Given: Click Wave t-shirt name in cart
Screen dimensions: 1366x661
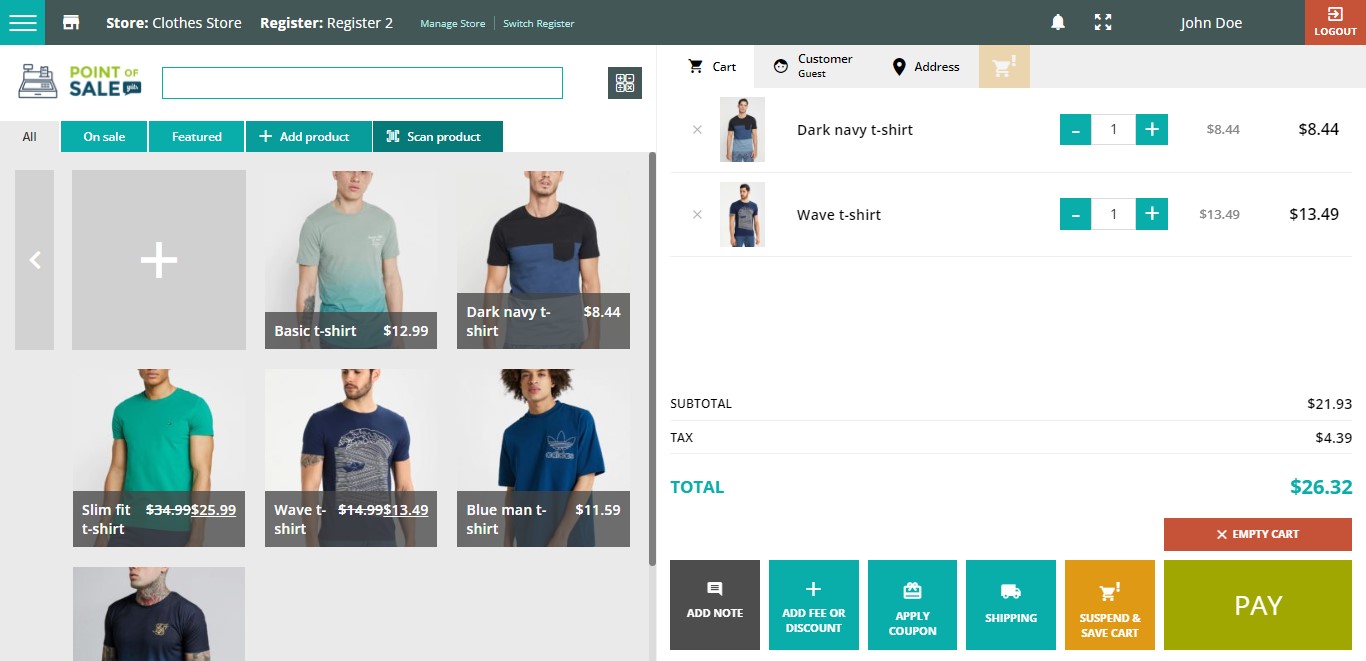Looking at the screenshot, I should coord(839,215).
